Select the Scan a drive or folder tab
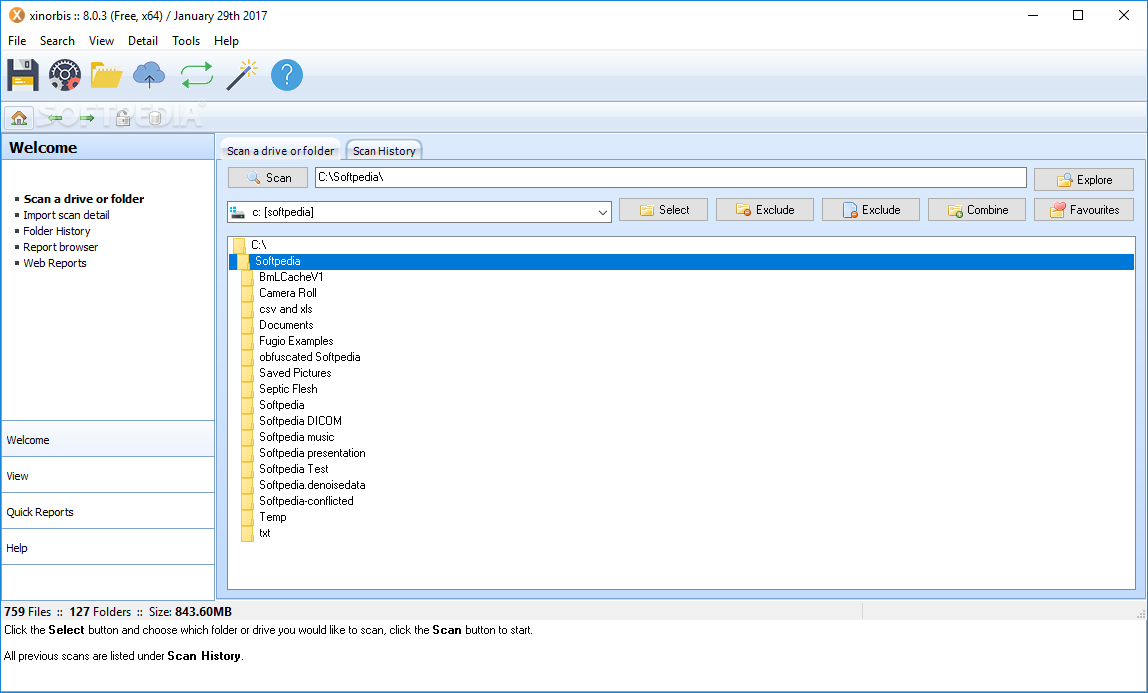This screenshot has height=693, width=1148. tap(280, 150)
